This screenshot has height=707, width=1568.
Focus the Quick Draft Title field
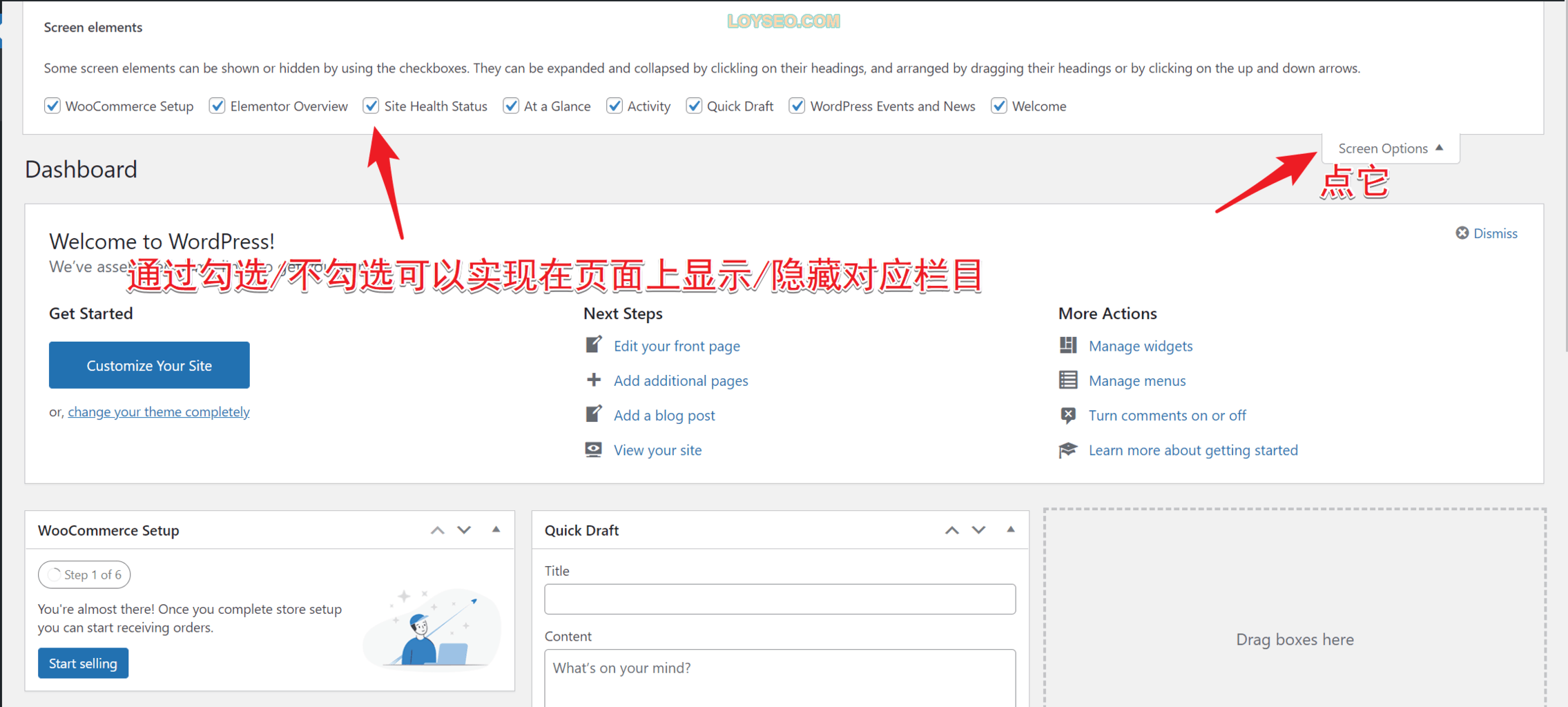point(780,599)
